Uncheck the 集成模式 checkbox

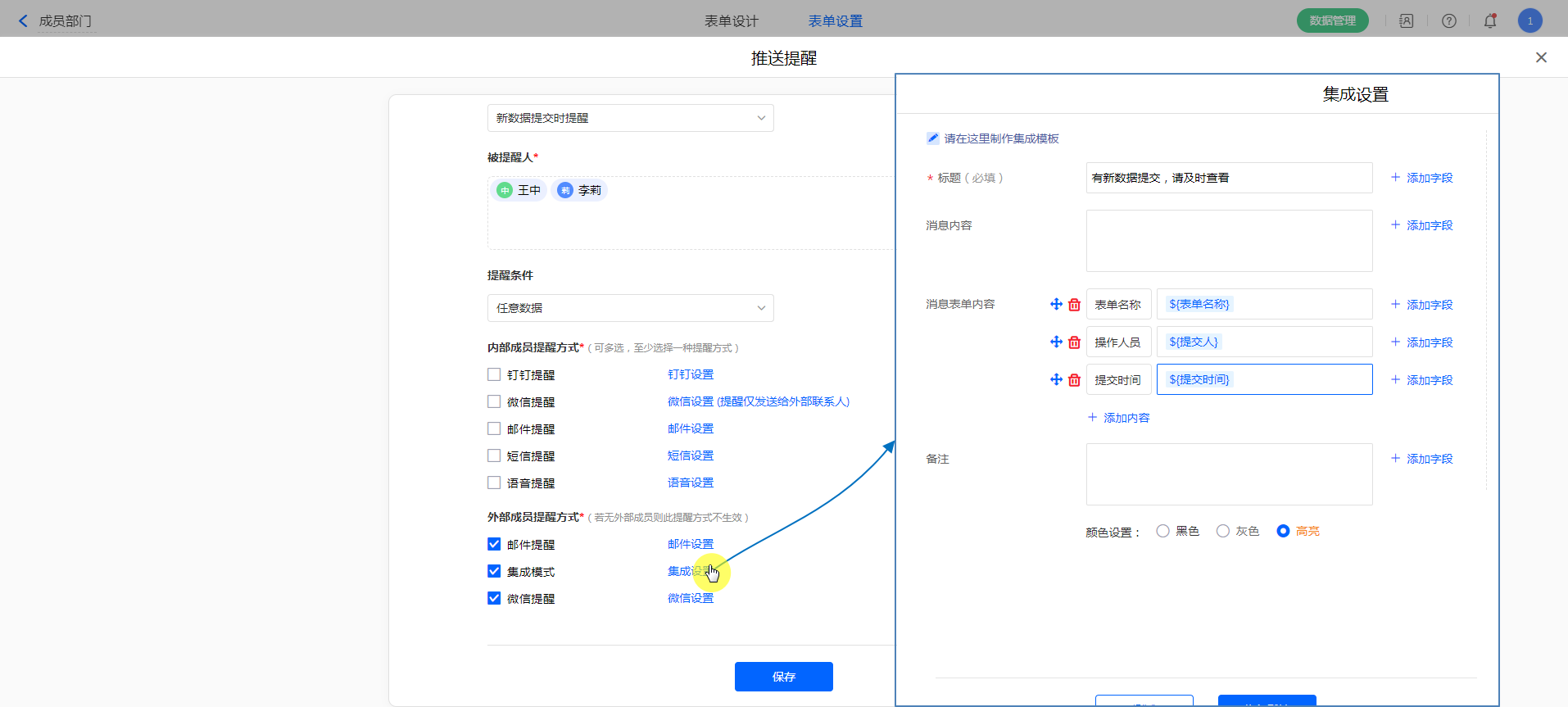click(494, 571)
